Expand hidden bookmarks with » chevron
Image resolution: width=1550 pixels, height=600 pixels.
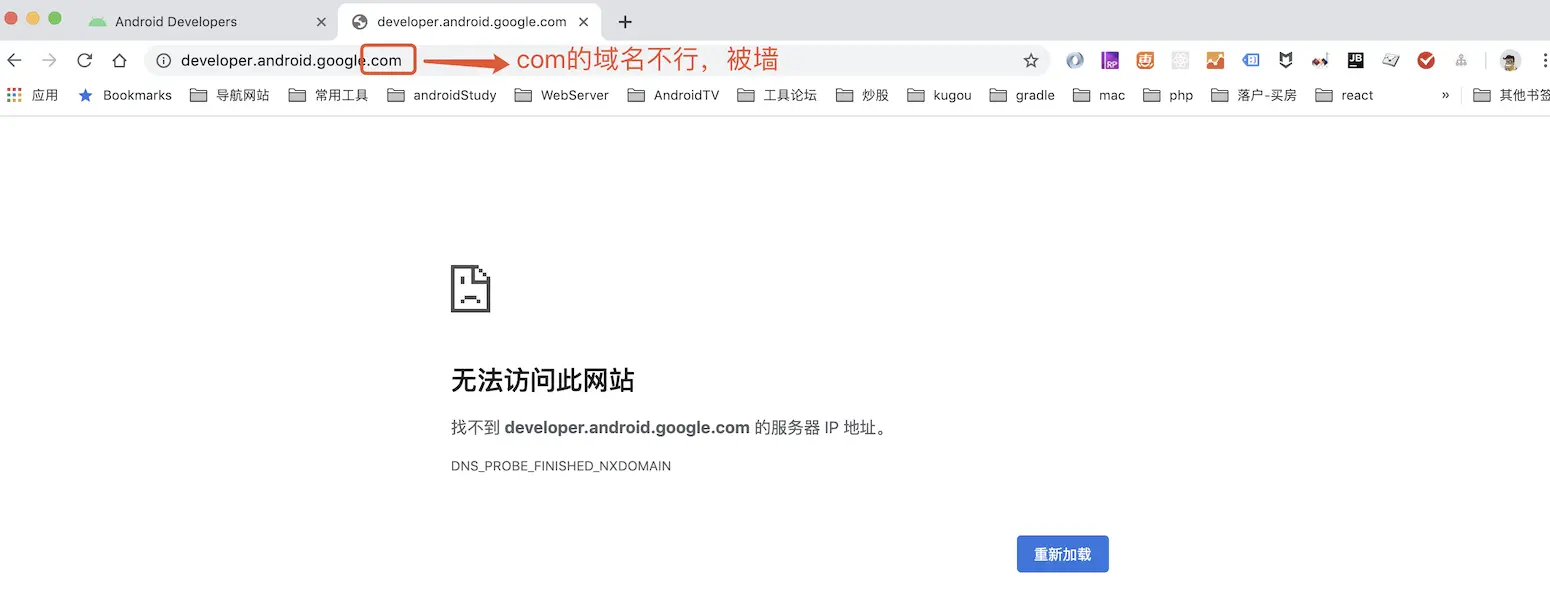[1445, 95]
